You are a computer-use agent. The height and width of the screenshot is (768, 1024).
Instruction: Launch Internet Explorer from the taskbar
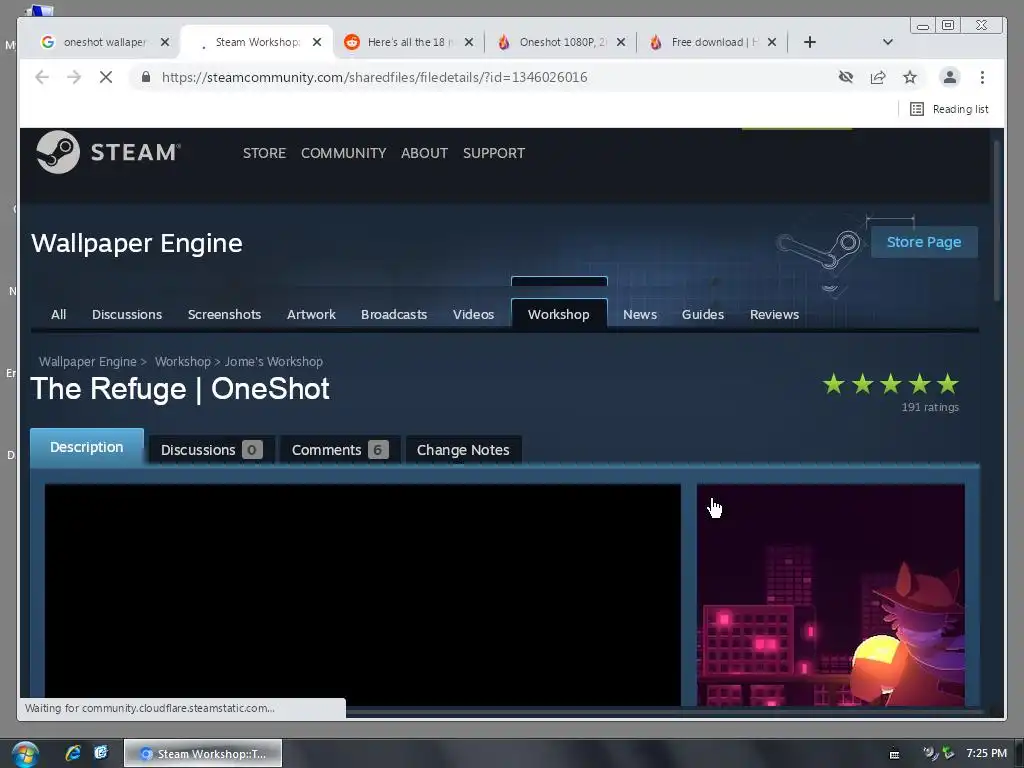(73, 753)
